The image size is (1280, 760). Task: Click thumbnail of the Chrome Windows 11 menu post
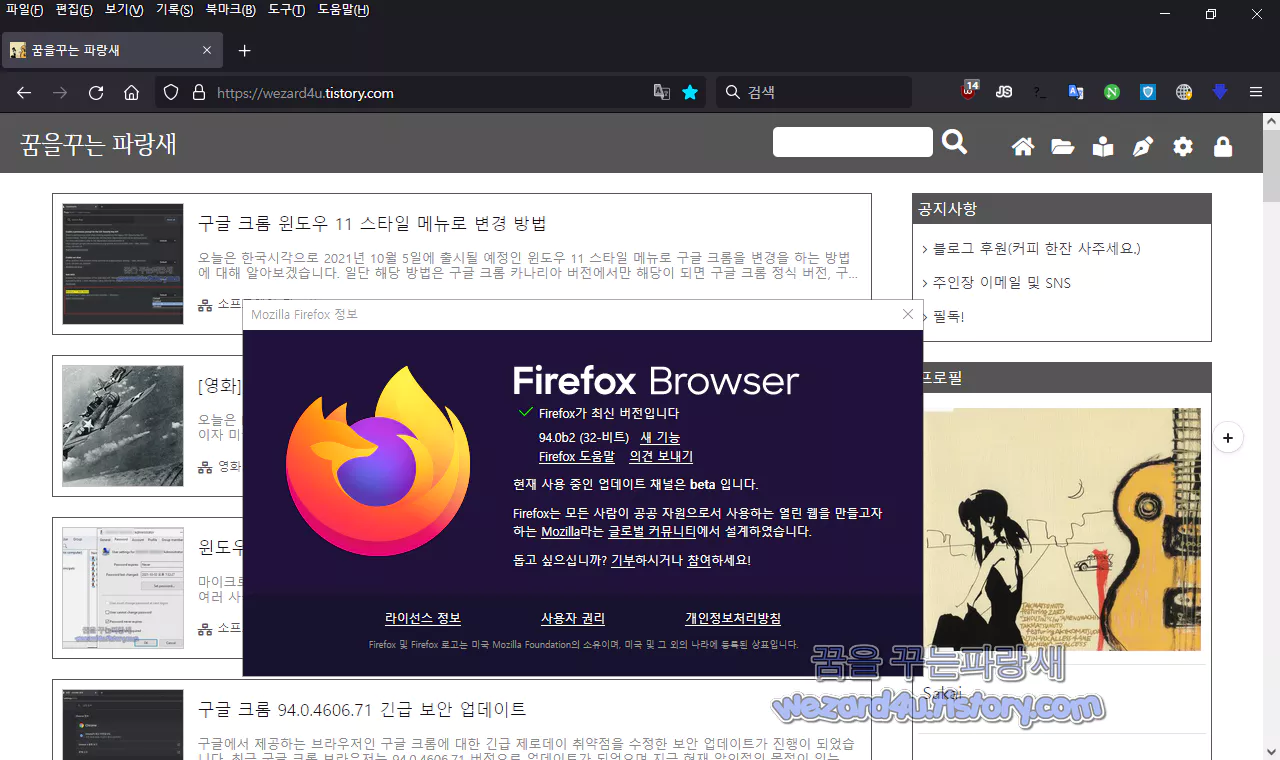tap(123, 264)
